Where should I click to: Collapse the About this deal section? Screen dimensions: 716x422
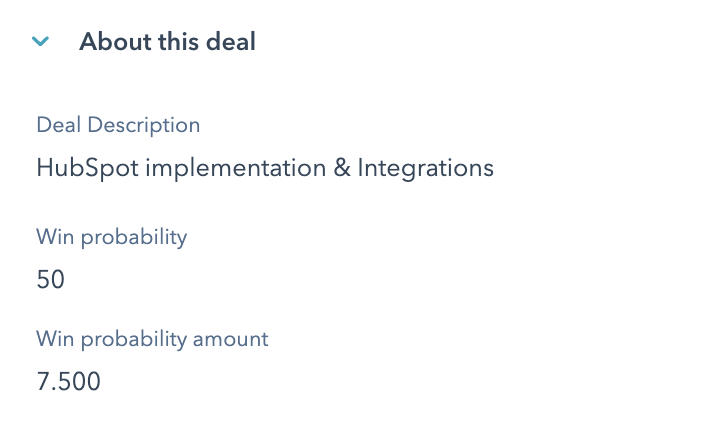41,42
